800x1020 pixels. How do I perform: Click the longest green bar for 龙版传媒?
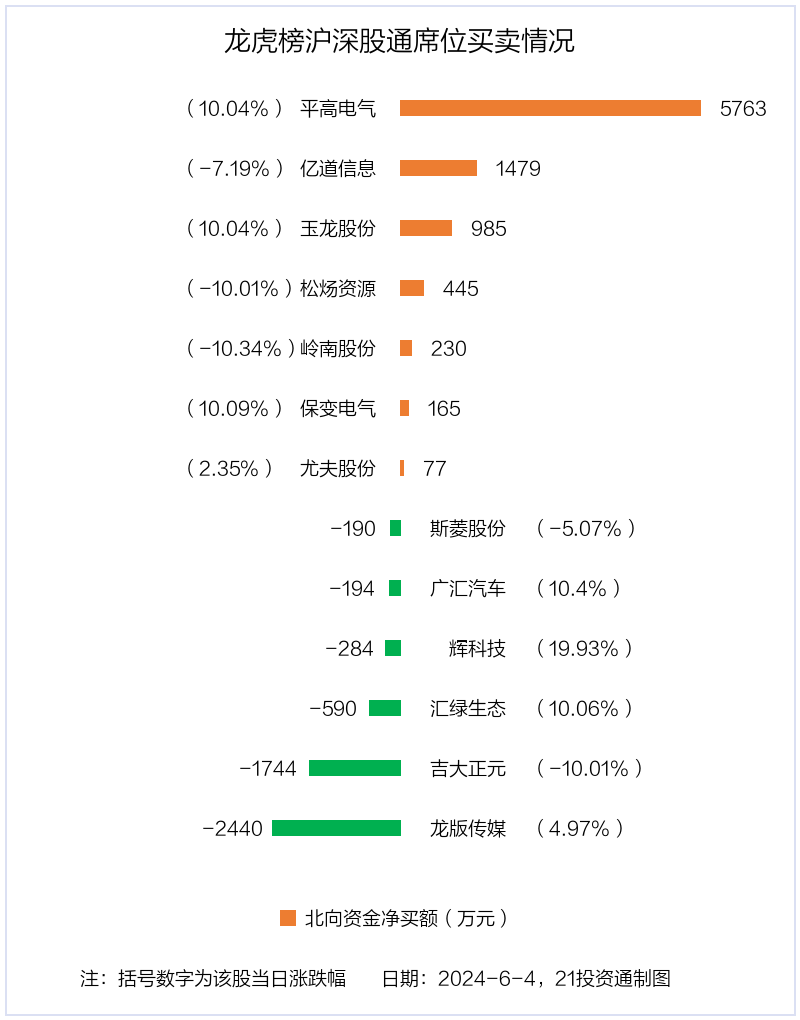[336, 828]
